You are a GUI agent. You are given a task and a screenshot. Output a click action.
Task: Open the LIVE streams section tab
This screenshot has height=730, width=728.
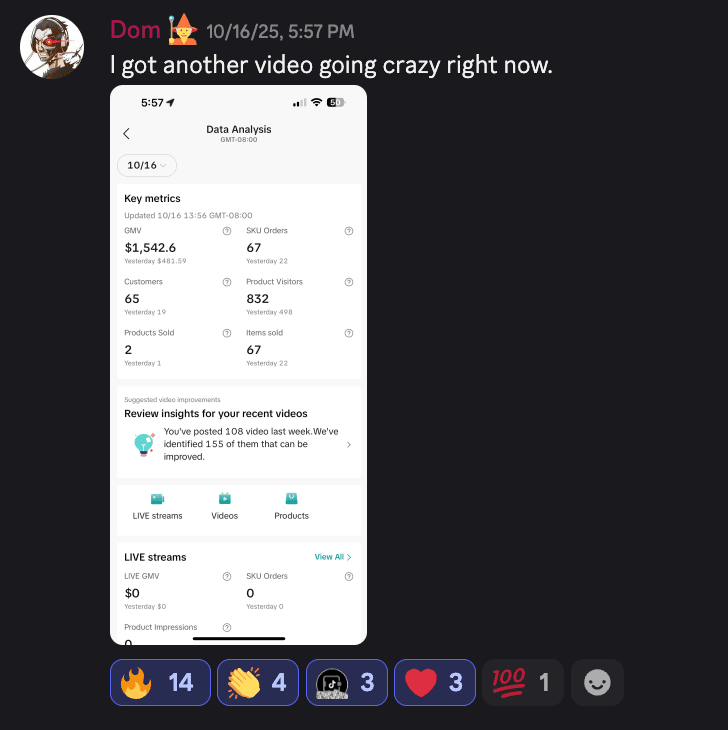tap(157, 507)
